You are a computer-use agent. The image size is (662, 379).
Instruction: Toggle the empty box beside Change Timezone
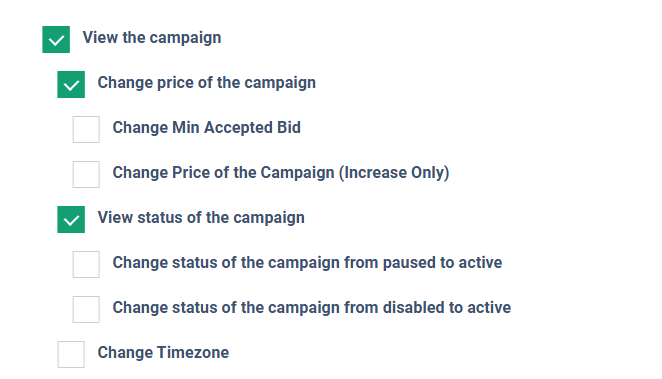pos(71,355)
